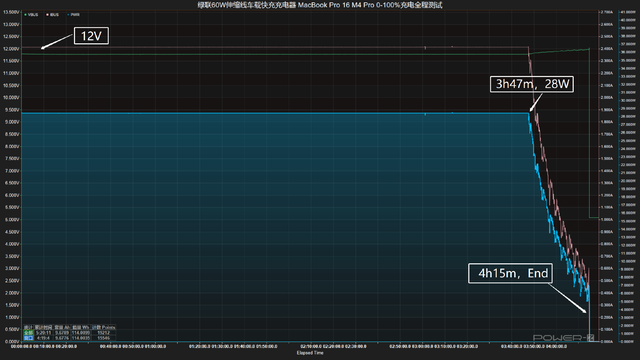
Task: Toggle the IBUS legend entry
Action: coord(53,15)
